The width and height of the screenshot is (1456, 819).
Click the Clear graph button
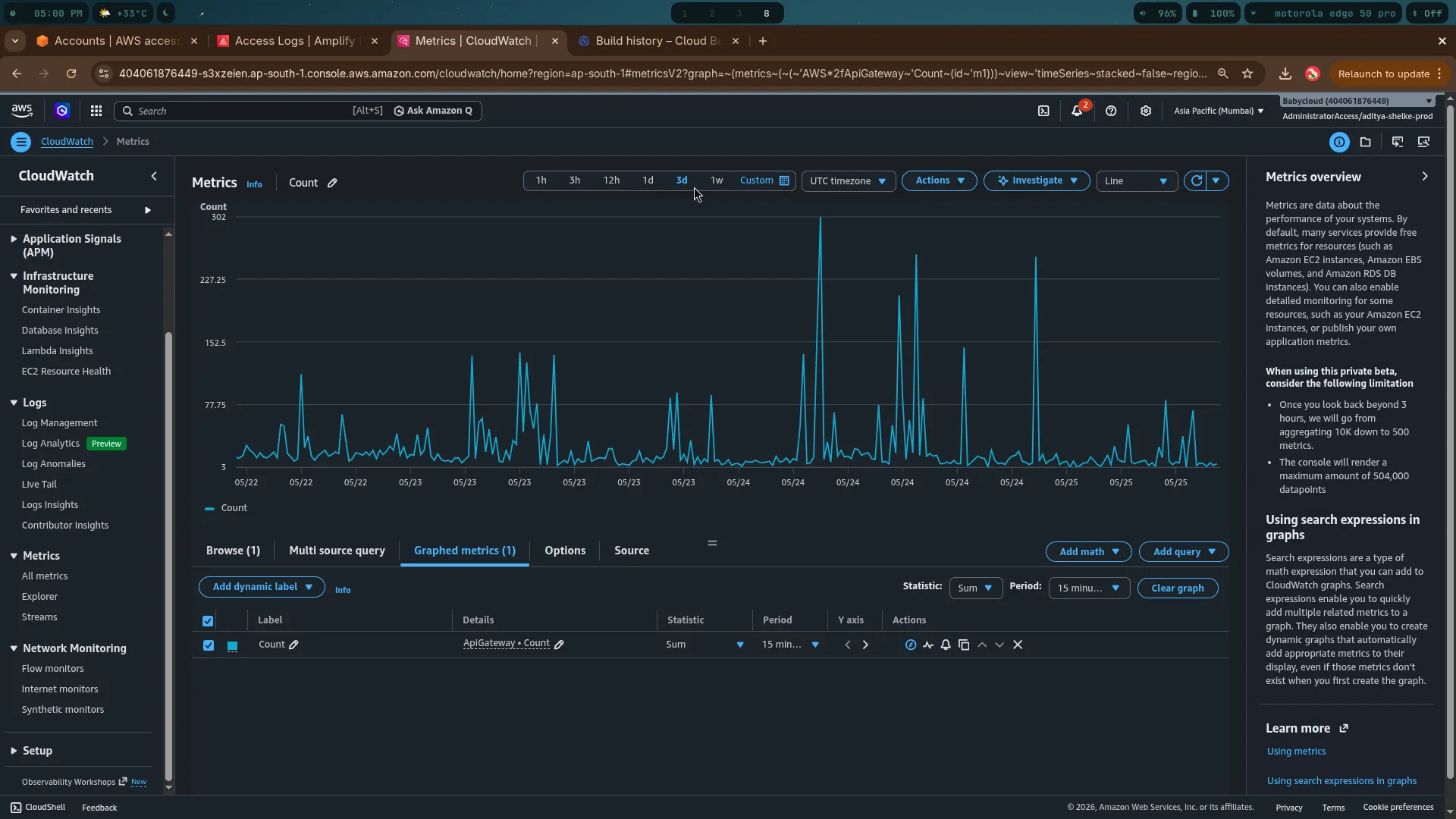(1178, 588)
